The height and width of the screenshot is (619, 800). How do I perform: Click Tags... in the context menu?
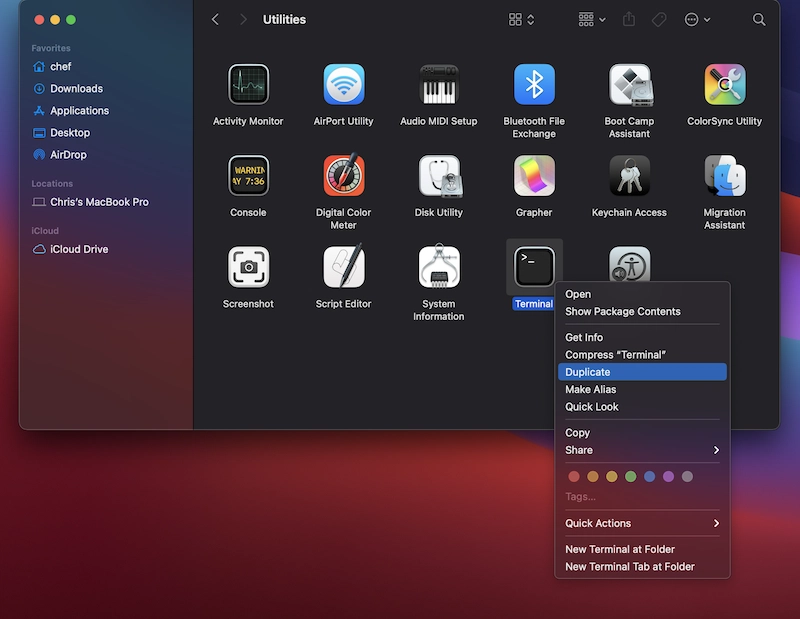pyautogui.click(x=580, y=497)
